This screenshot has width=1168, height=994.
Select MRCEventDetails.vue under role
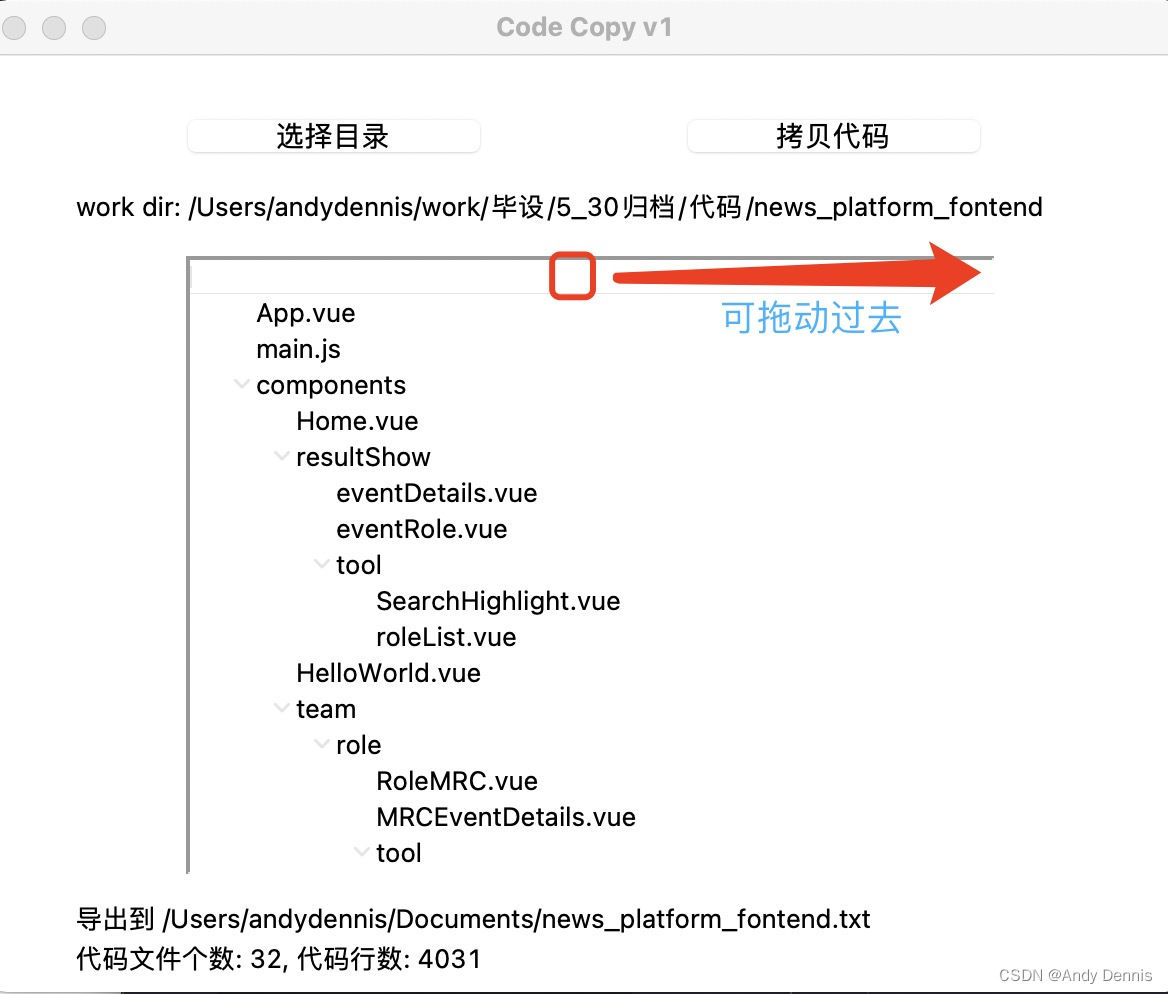pos(505,817)
